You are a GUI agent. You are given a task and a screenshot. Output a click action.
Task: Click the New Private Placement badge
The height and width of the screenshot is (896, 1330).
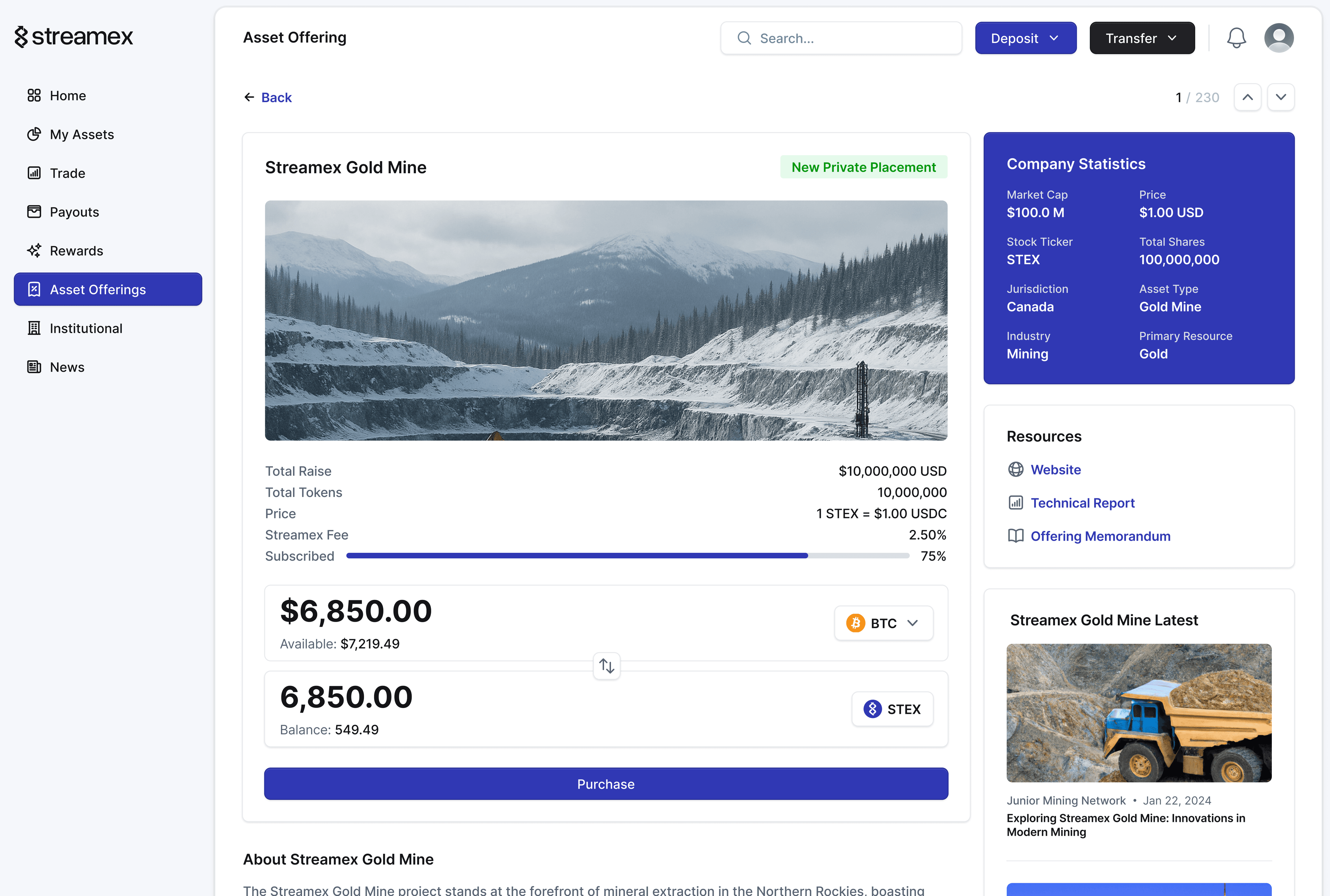(864, 167)
